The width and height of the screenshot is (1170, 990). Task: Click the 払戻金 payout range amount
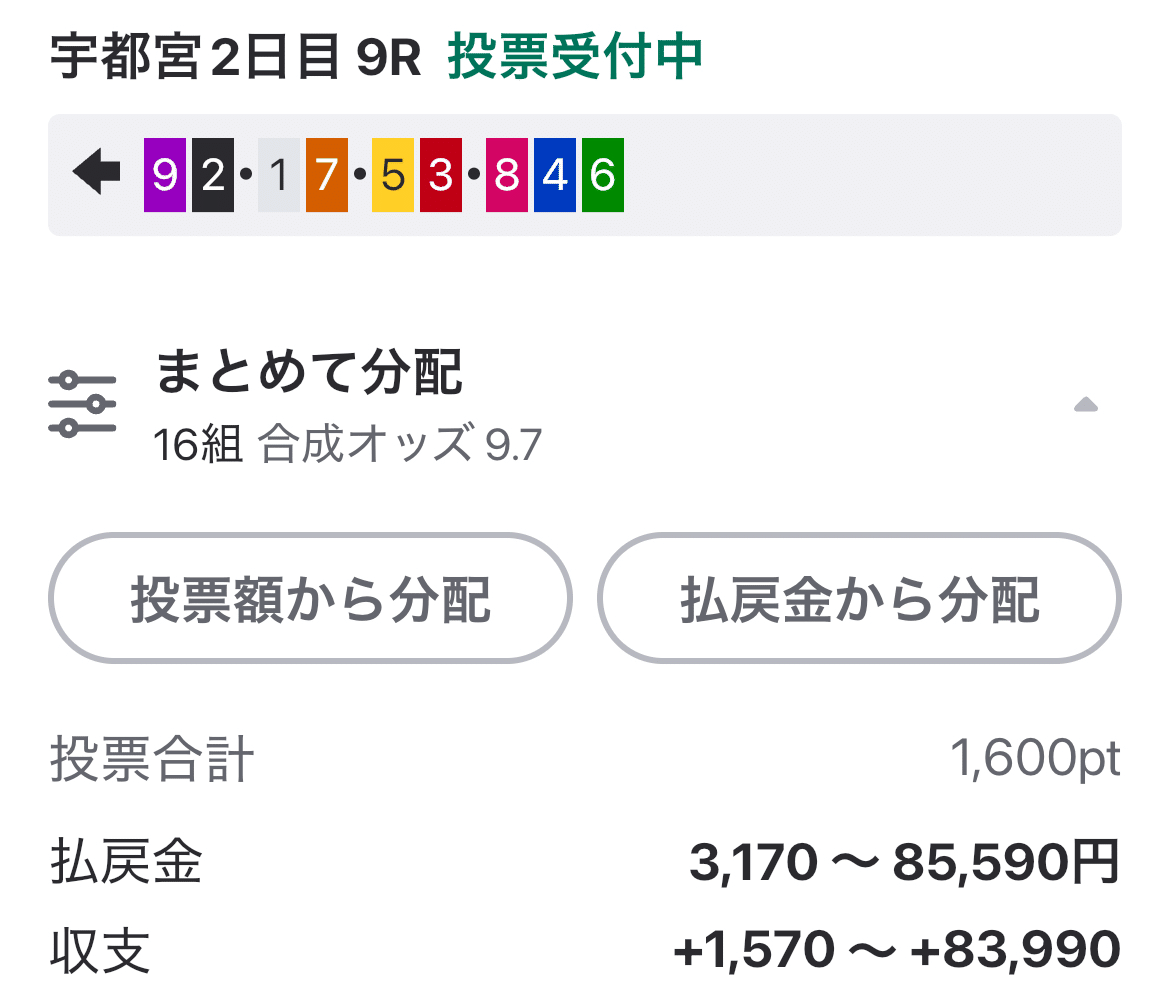(900, 862)
